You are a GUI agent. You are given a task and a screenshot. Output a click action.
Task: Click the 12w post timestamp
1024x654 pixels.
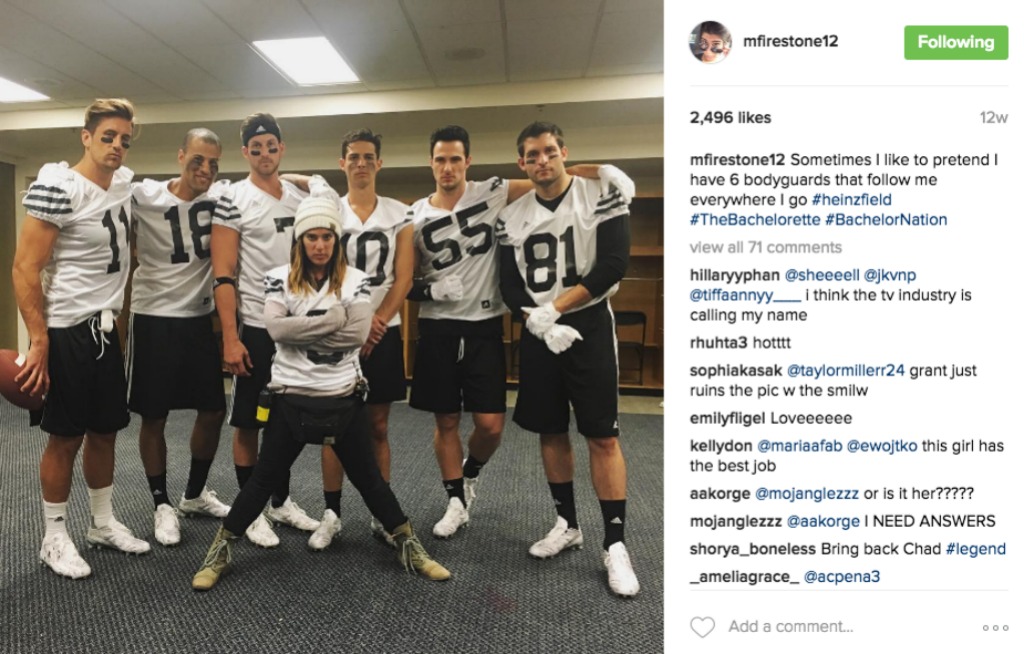point(993,118)
